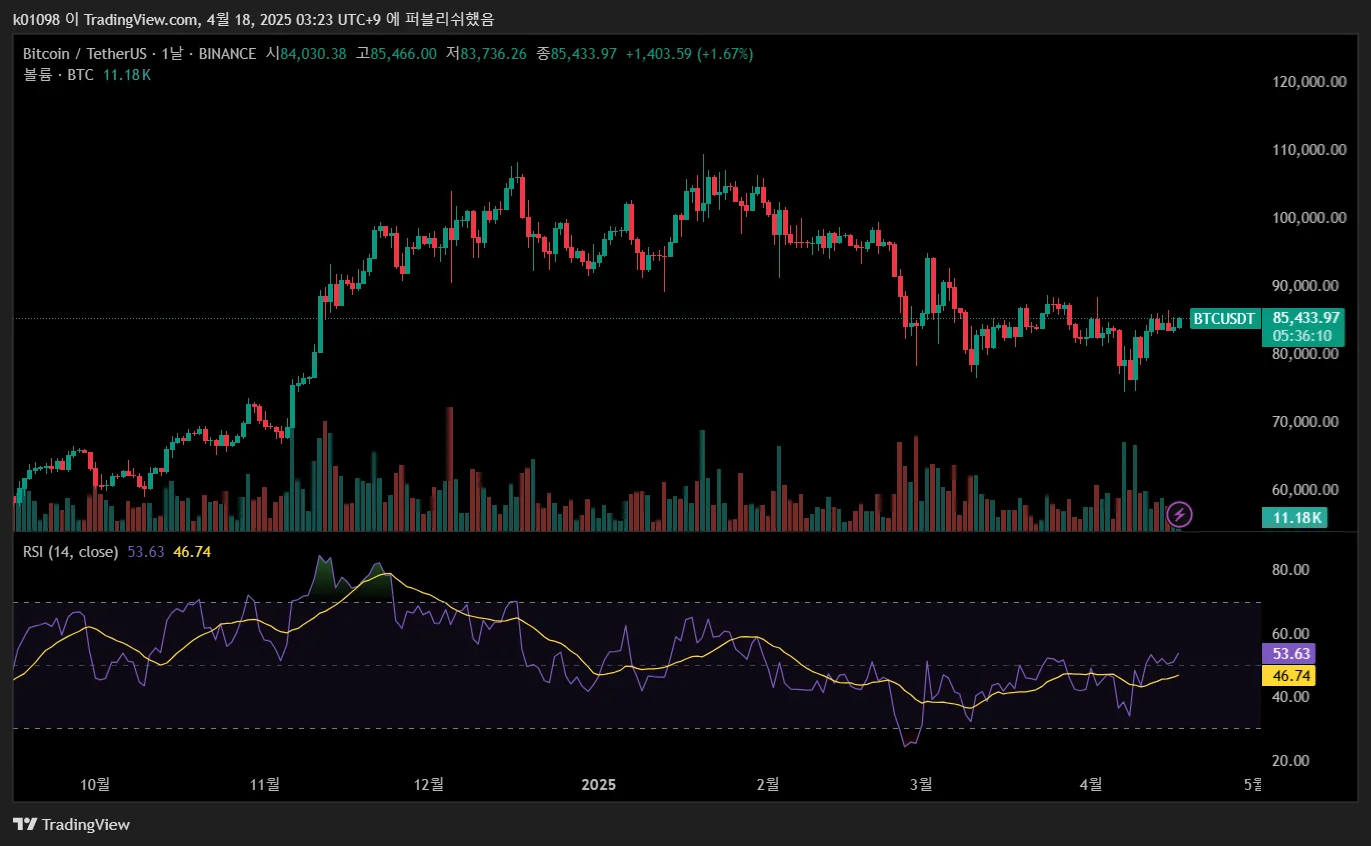Screen dimensions: 1371x846
Task: Click the 70,000.00 price axis label
Action: click(1305, 422)
